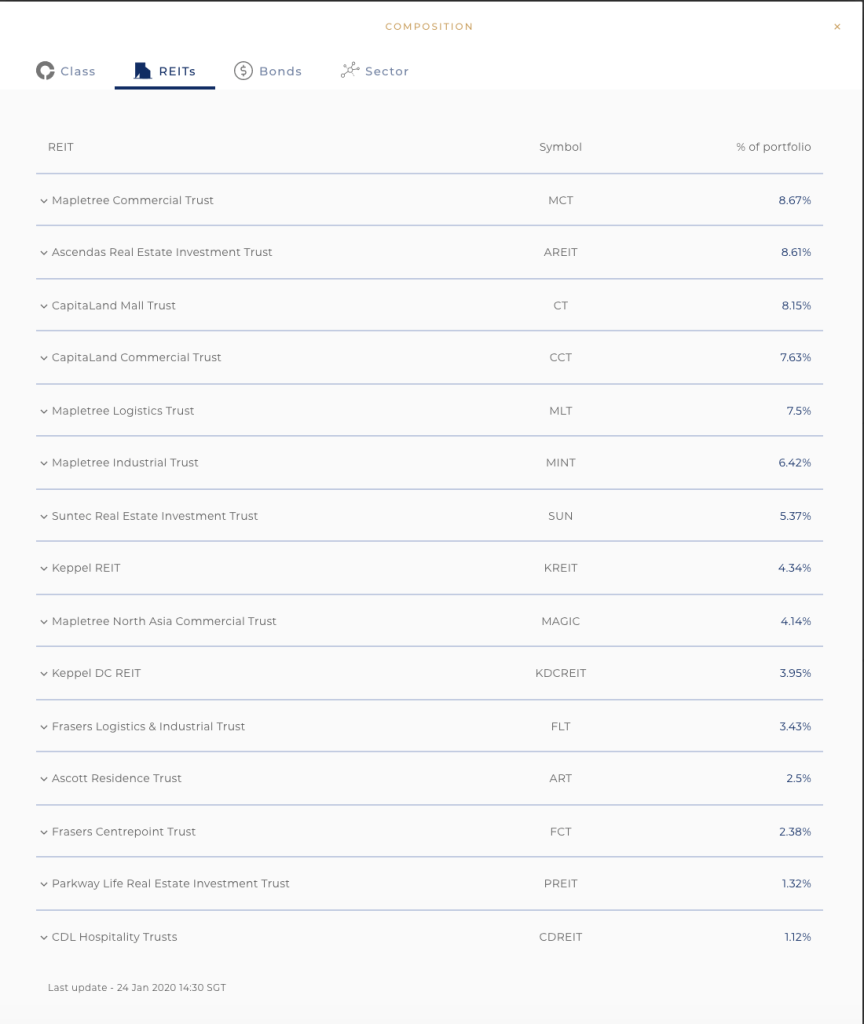Click the REITs building icon
This screenshot has width=864, height=1024.
pyautogui.click(x=143, y=71)
